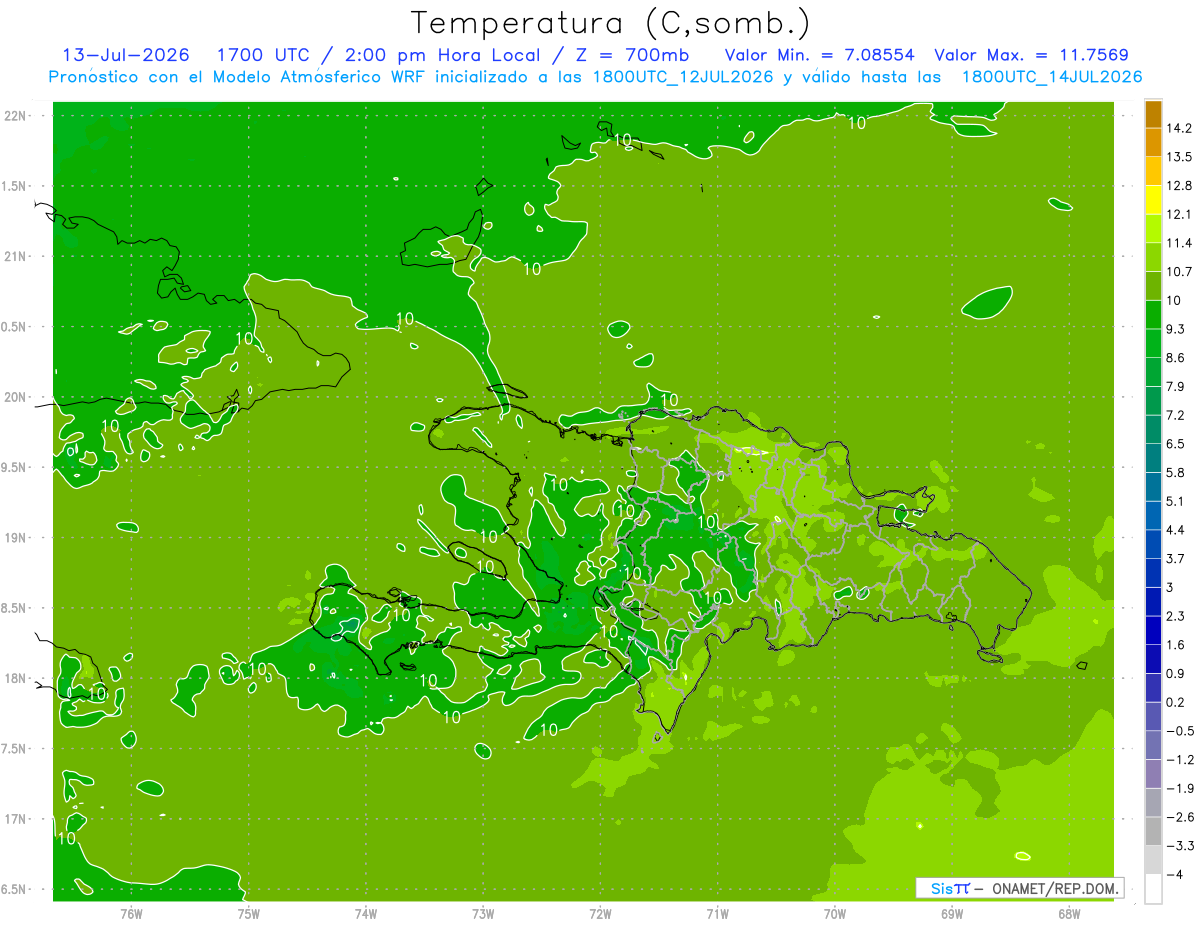Click the orange swatch above the 14.2 label

pyautogui.click(x=1153, y=114)
